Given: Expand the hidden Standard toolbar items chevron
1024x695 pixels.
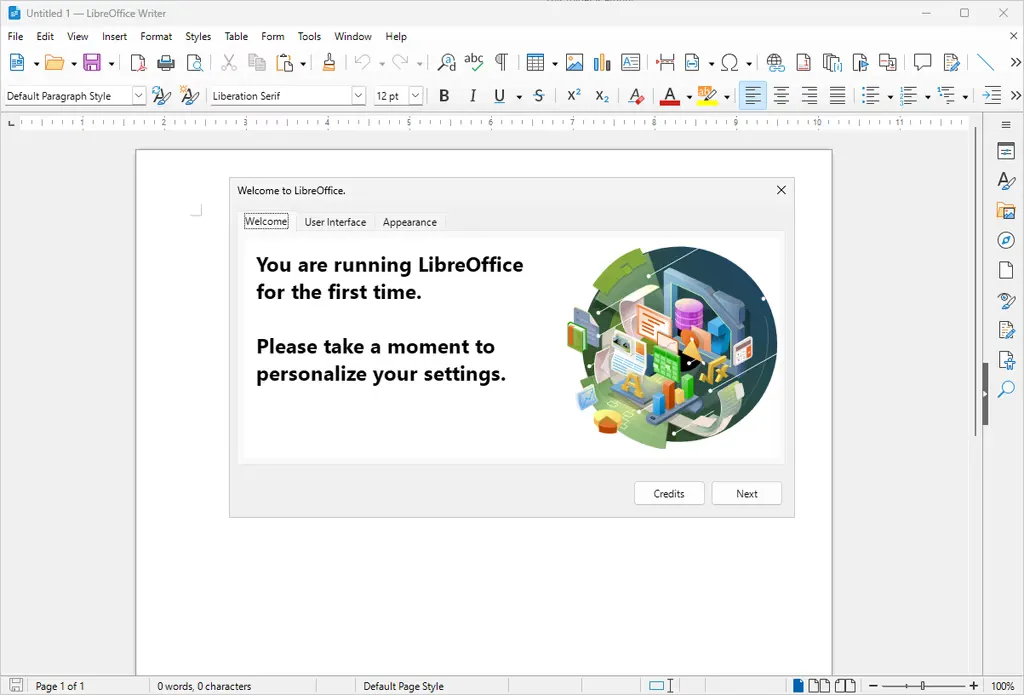Looking at the screenshot, I should click(x=1015, y=63).
